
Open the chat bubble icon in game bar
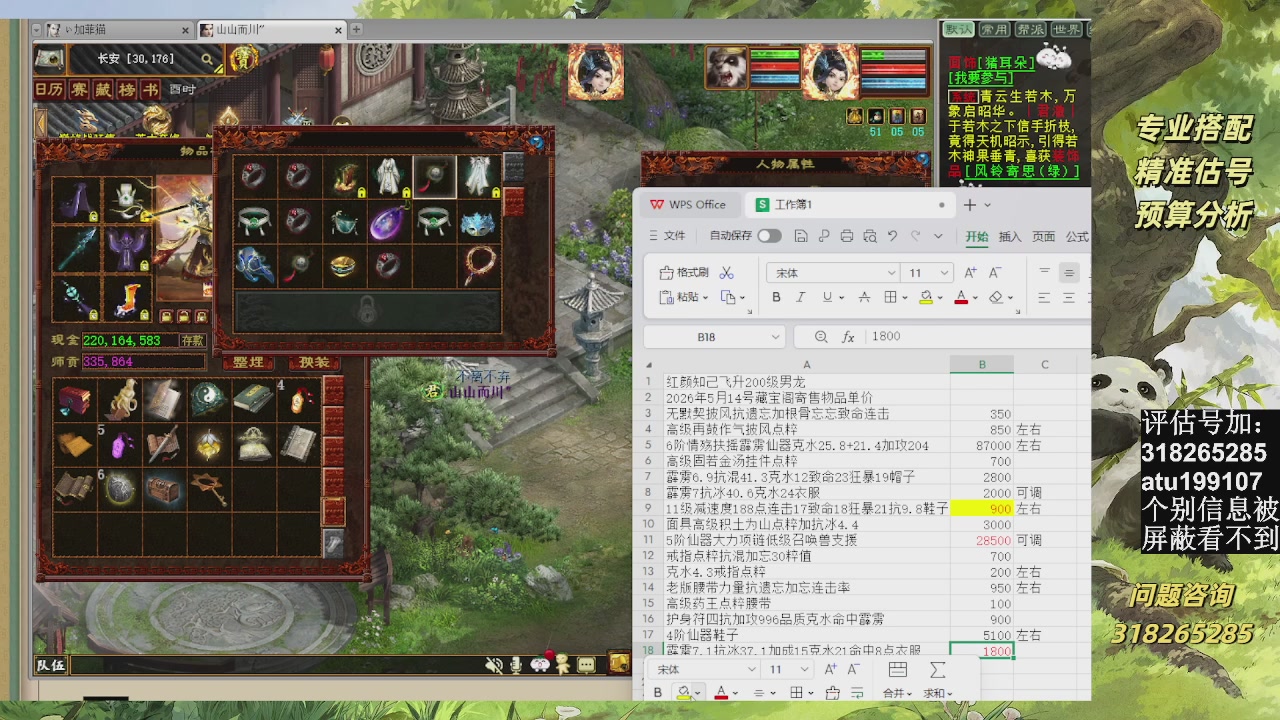coord(587,665)
